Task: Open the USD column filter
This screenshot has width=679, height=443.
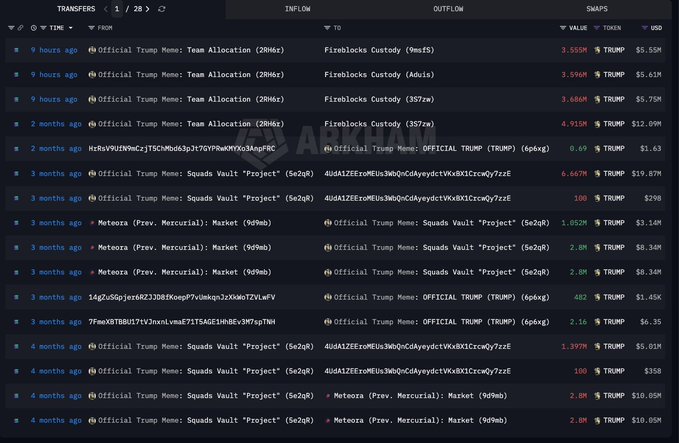Action: tap(645, 28)
